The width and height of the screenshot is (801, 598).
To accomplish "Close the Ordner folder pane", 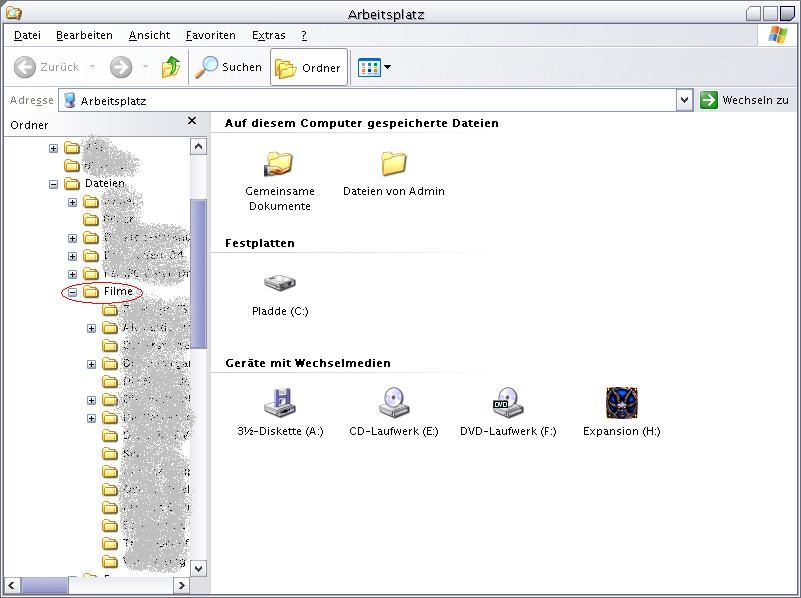I will (x=192, y=121).
